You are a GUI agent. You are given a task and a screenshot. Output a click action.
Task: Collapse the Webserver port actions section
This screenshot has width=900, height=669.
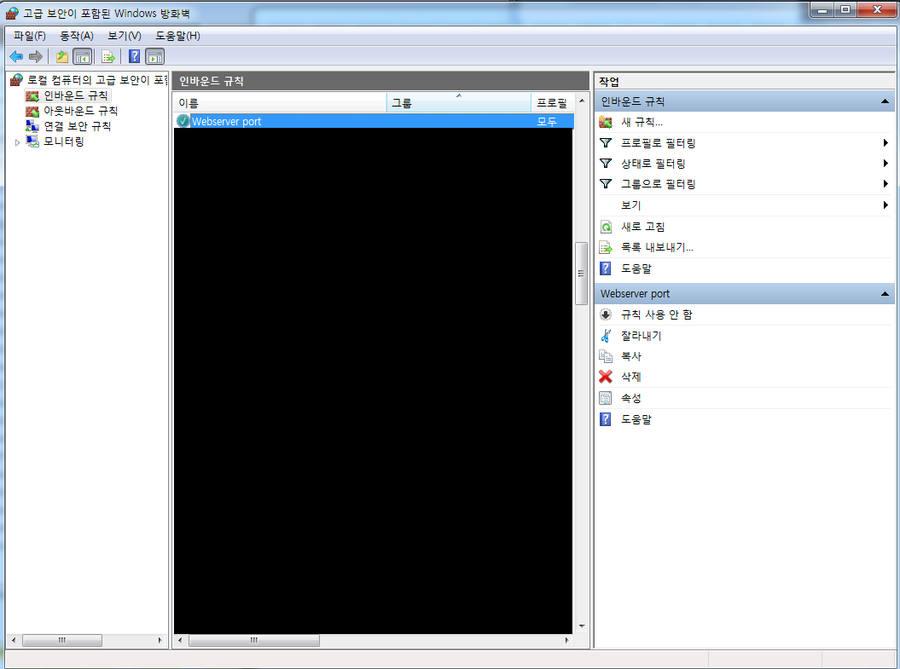885,294
